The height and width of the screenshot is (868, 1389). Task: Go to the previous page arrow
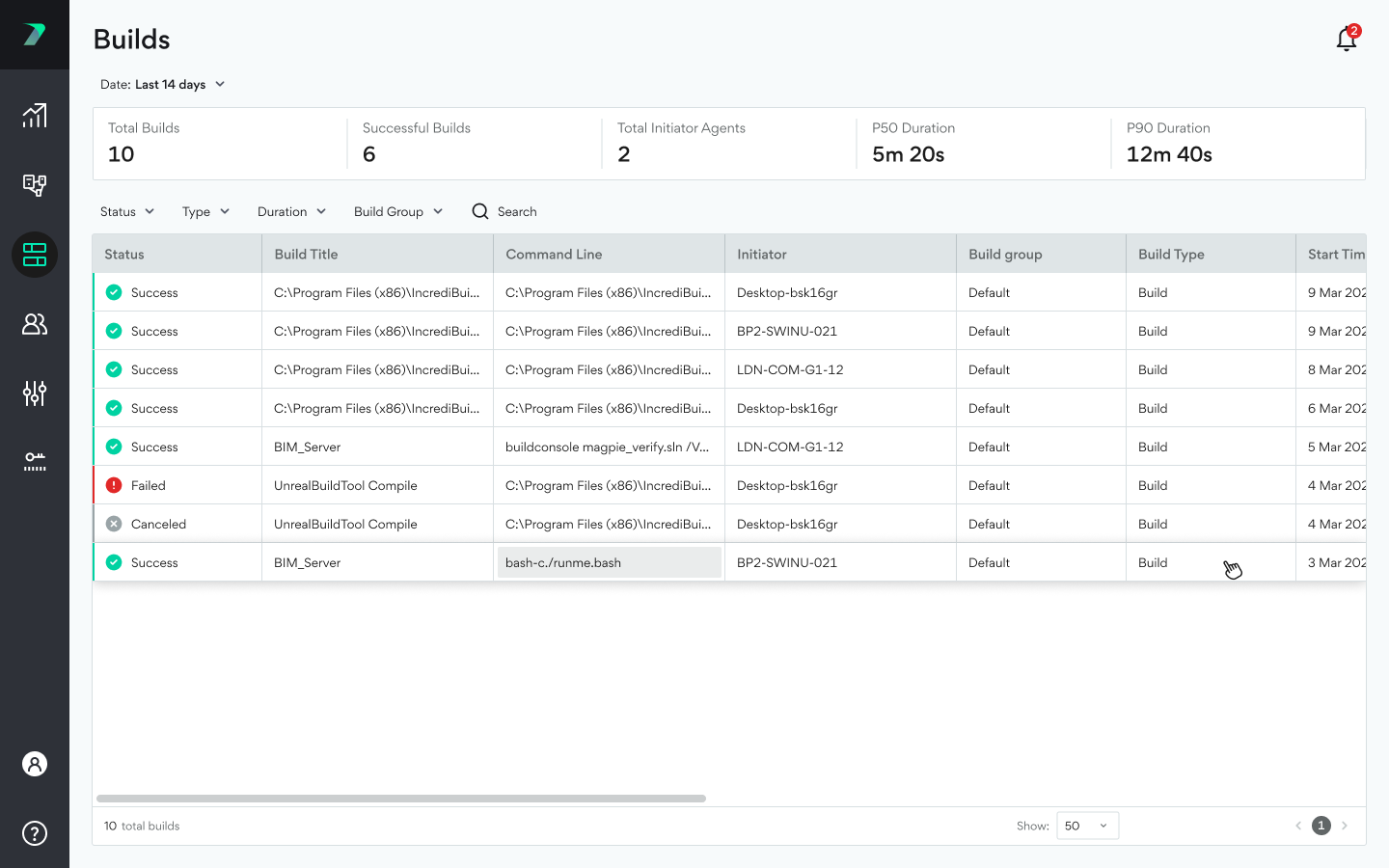1298,826
